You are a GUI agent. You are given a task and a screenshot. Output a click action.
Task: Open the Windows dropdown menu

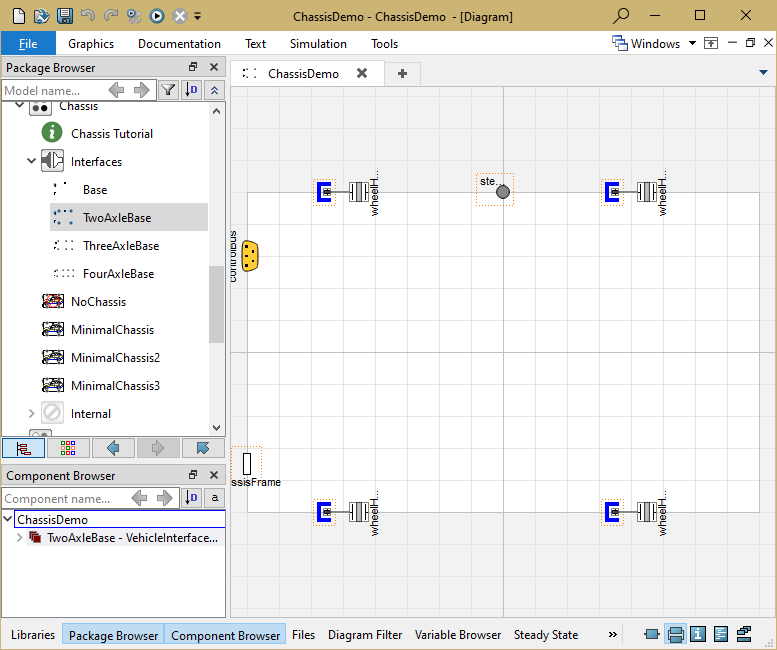point(654,43)
